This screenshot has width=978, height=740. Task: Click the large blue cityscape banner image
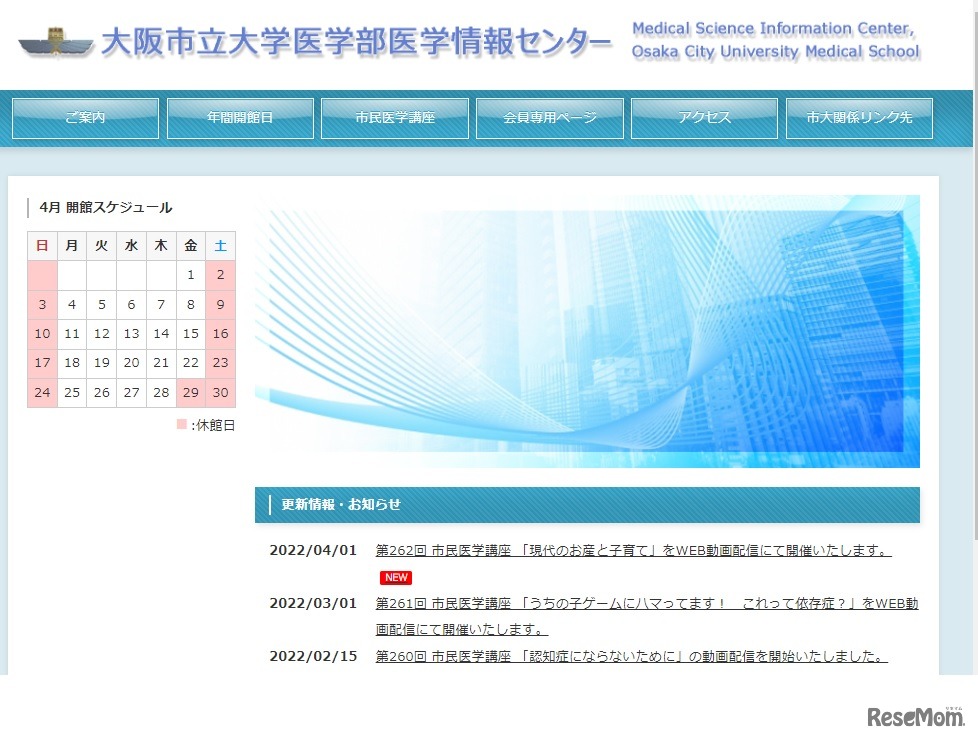pos(588,333)
